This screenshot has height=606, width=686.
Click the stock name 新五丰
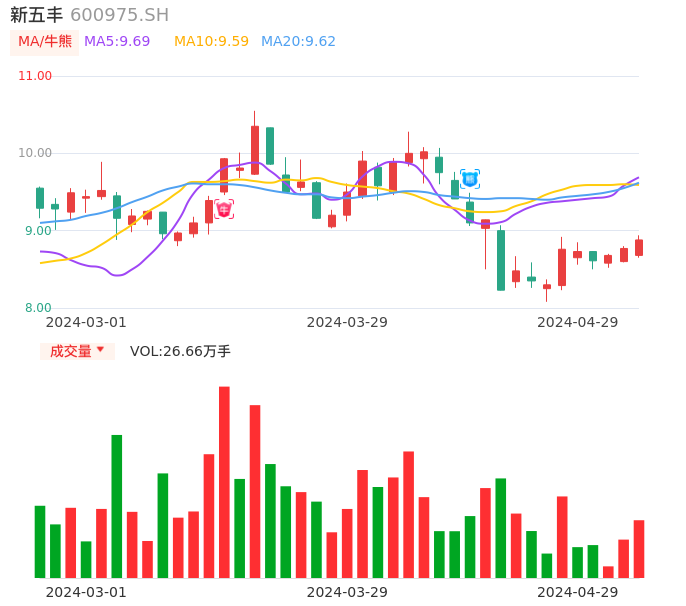coord(36,15)
